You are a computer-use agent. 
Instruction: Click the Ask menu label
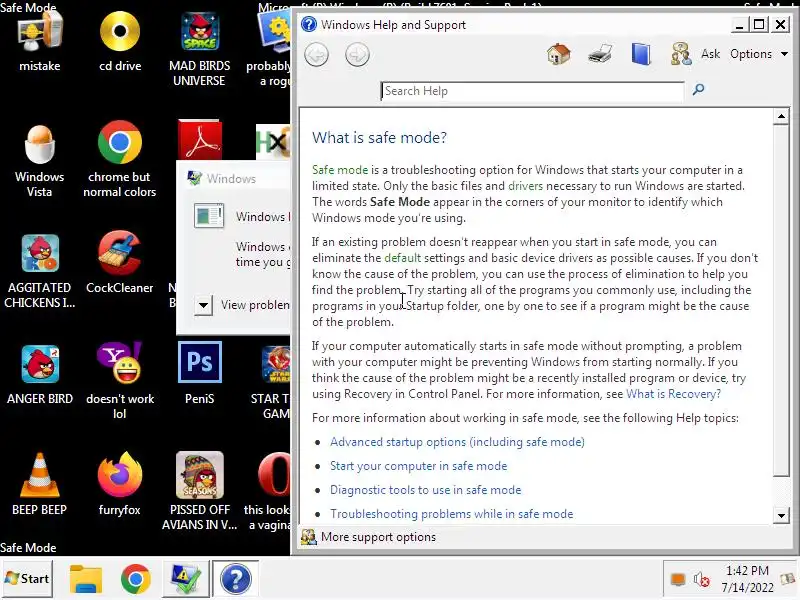pyautogui.click(x=710, y=54)
